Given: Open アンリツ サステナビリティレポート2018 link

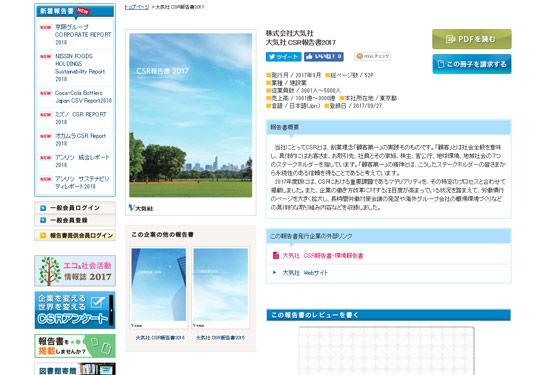Looking at the screenshot, I should coord(82,182).
